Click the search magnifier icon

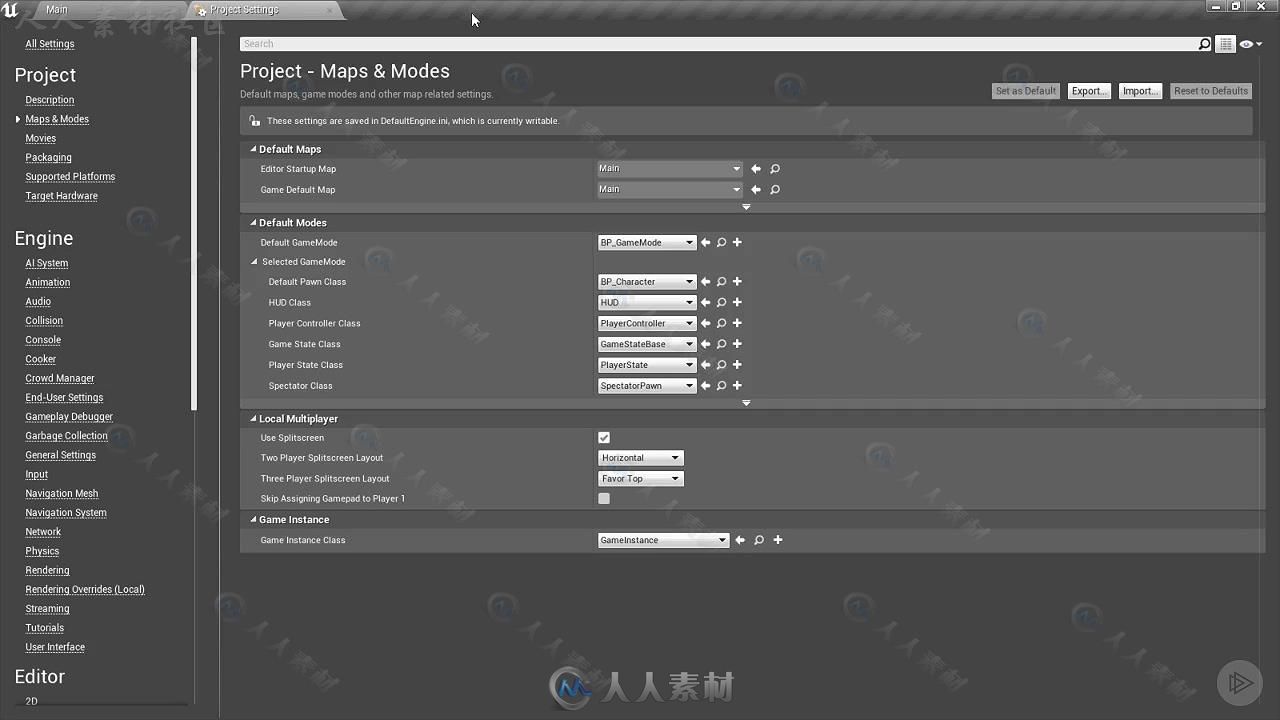(x=1204, y=44)
